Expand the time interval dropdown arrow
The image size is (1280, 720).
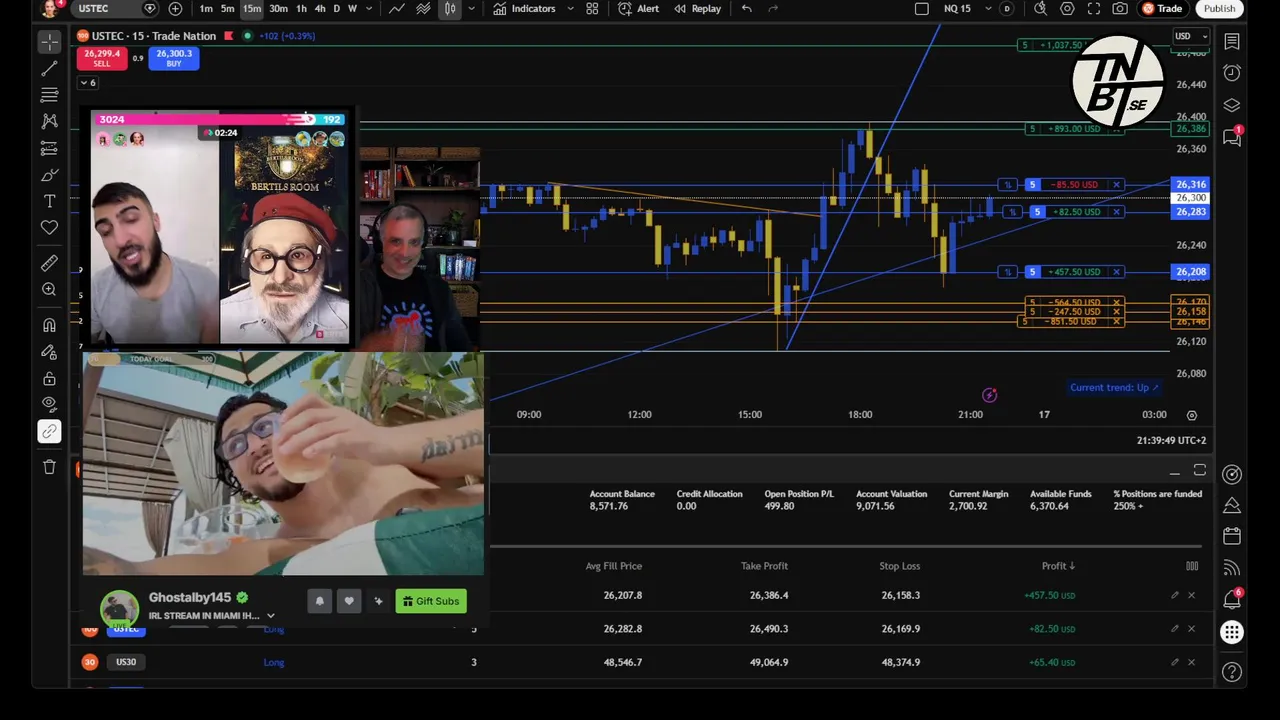[x=369, y=9]
